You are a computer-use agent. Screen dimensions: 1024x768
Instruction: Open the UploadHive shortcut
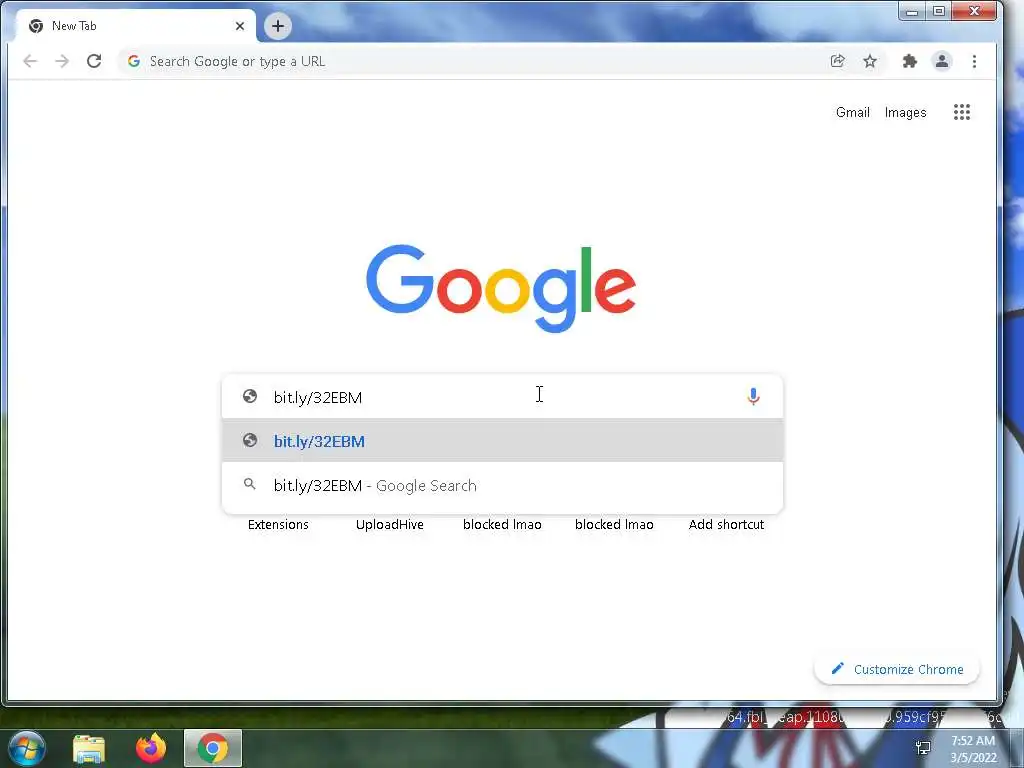[x=390, y=524]
